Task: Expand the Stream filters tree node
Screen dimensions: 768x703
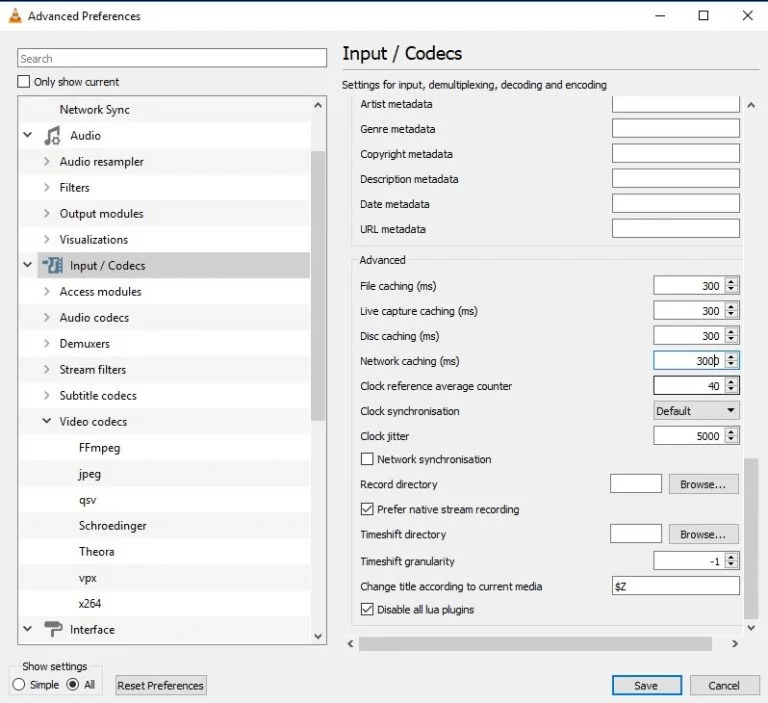Action: tap(47, 370)
